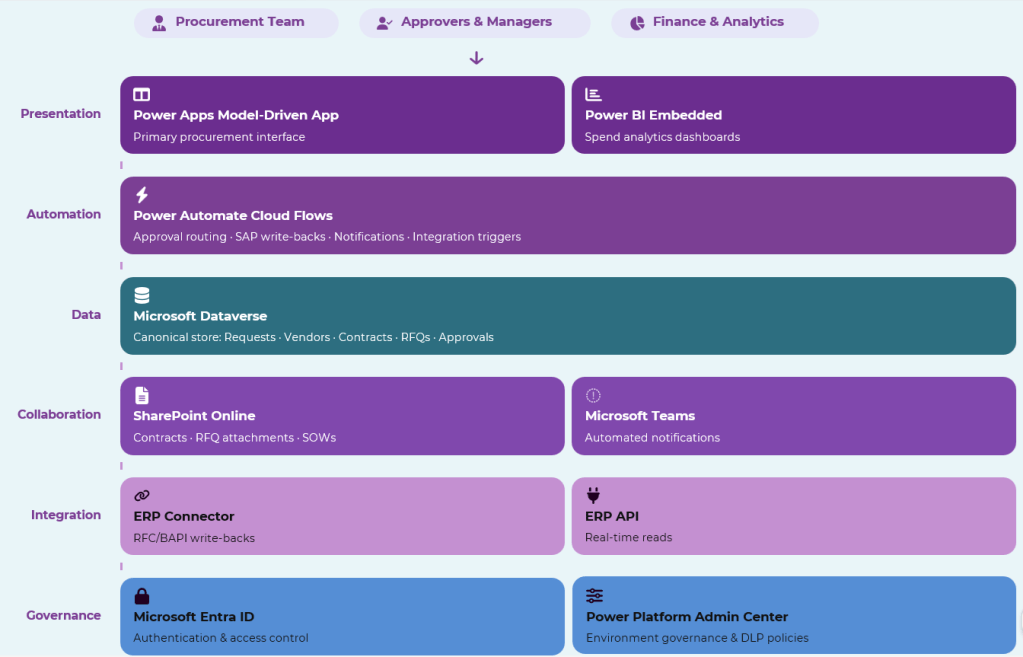The image size is (1023, 657).
Task: Select the Finance & Analytics pill
Action: coord(714,23)
